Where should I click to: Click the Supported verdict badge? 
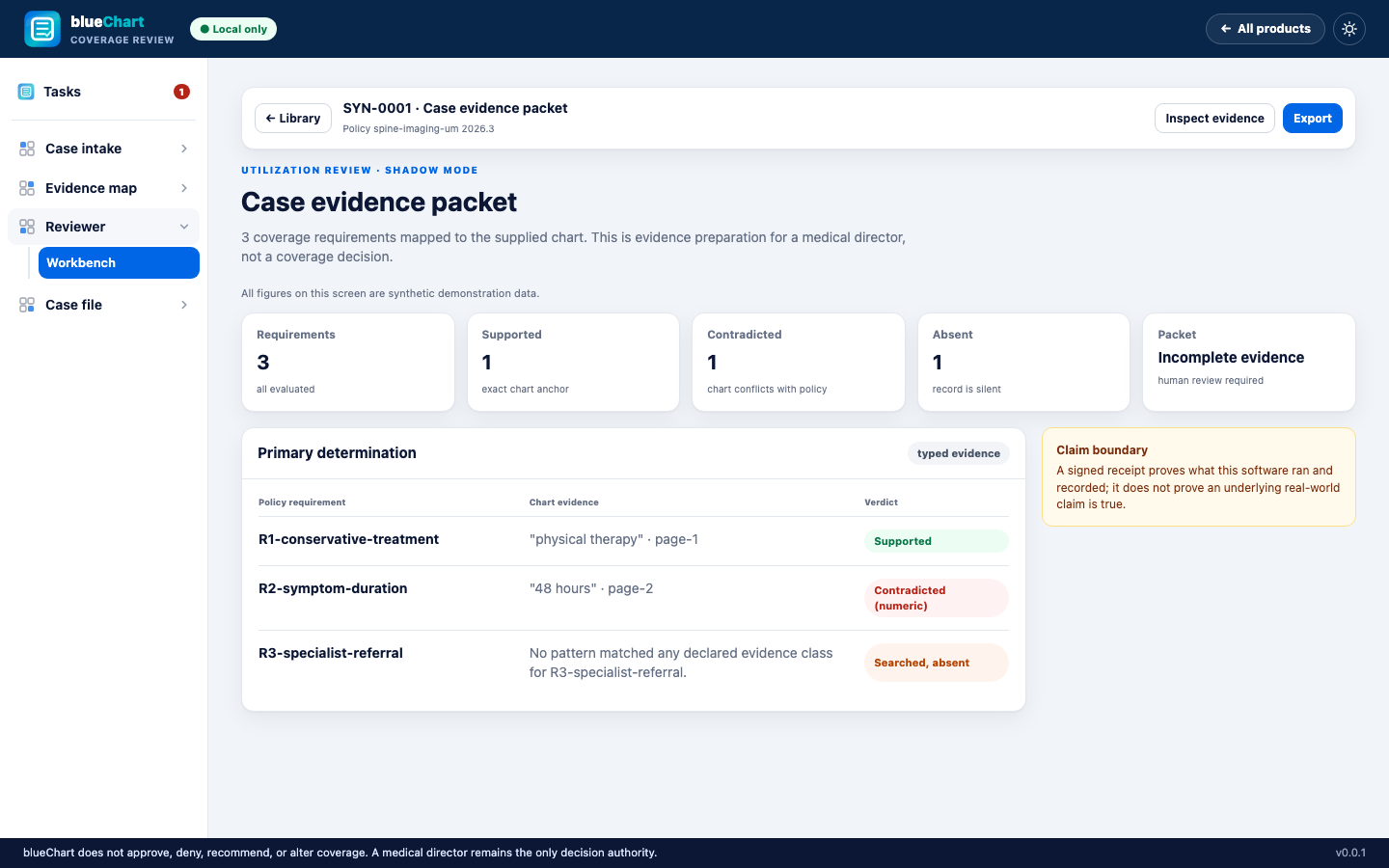click(936, 541)
